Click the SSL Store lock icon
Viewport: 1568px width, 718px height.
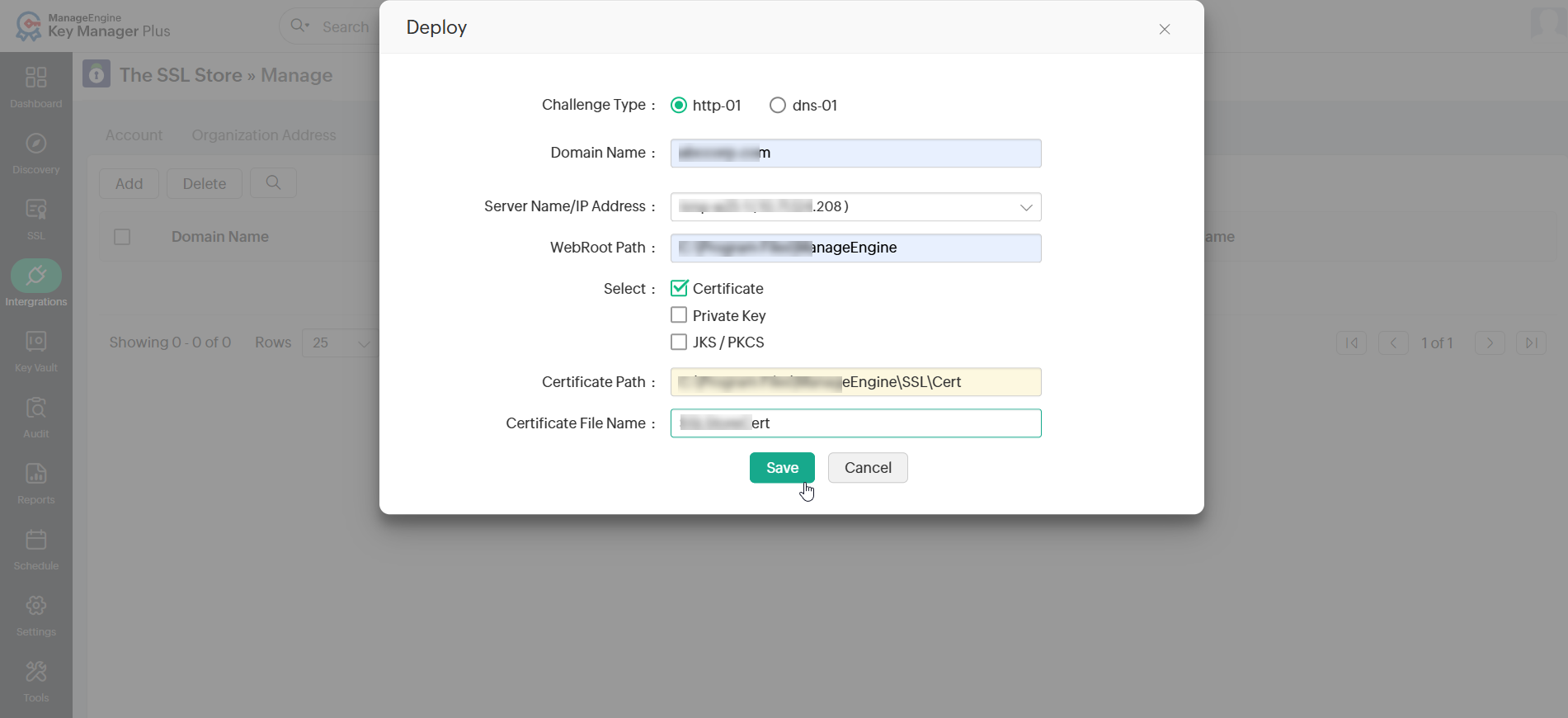coord(97,74)
